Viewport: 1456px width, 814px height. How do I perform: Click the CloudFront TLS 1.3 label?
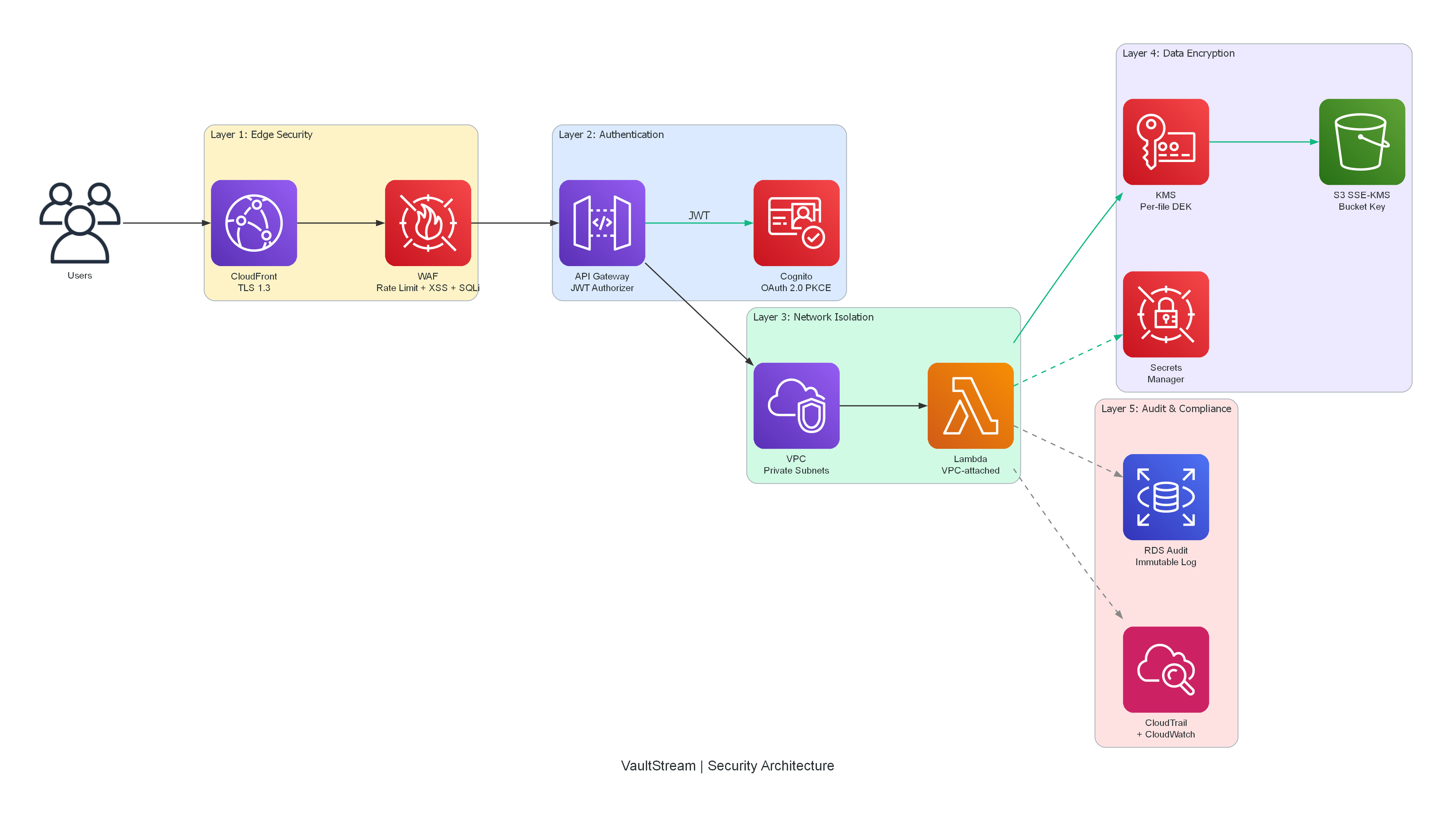pos(254,282)
